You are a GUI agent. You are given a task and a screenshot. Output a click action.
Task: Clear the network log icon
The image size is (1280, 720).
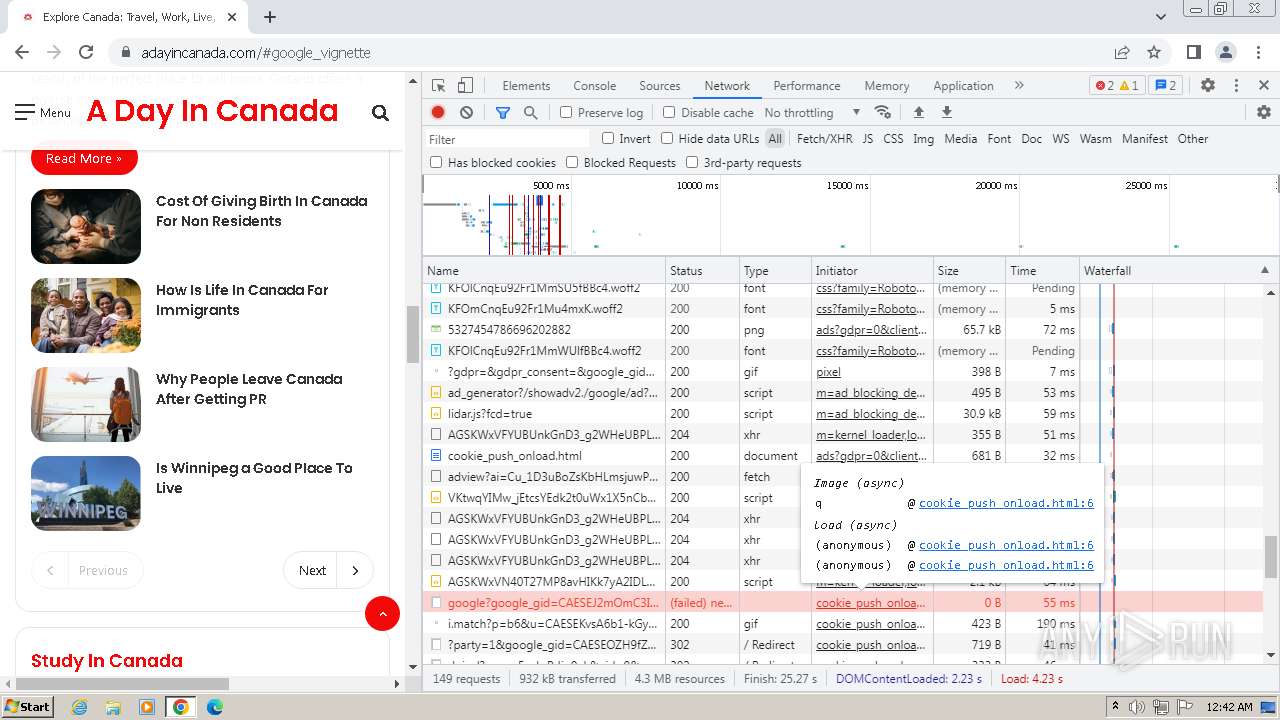[x=466, y=113]
